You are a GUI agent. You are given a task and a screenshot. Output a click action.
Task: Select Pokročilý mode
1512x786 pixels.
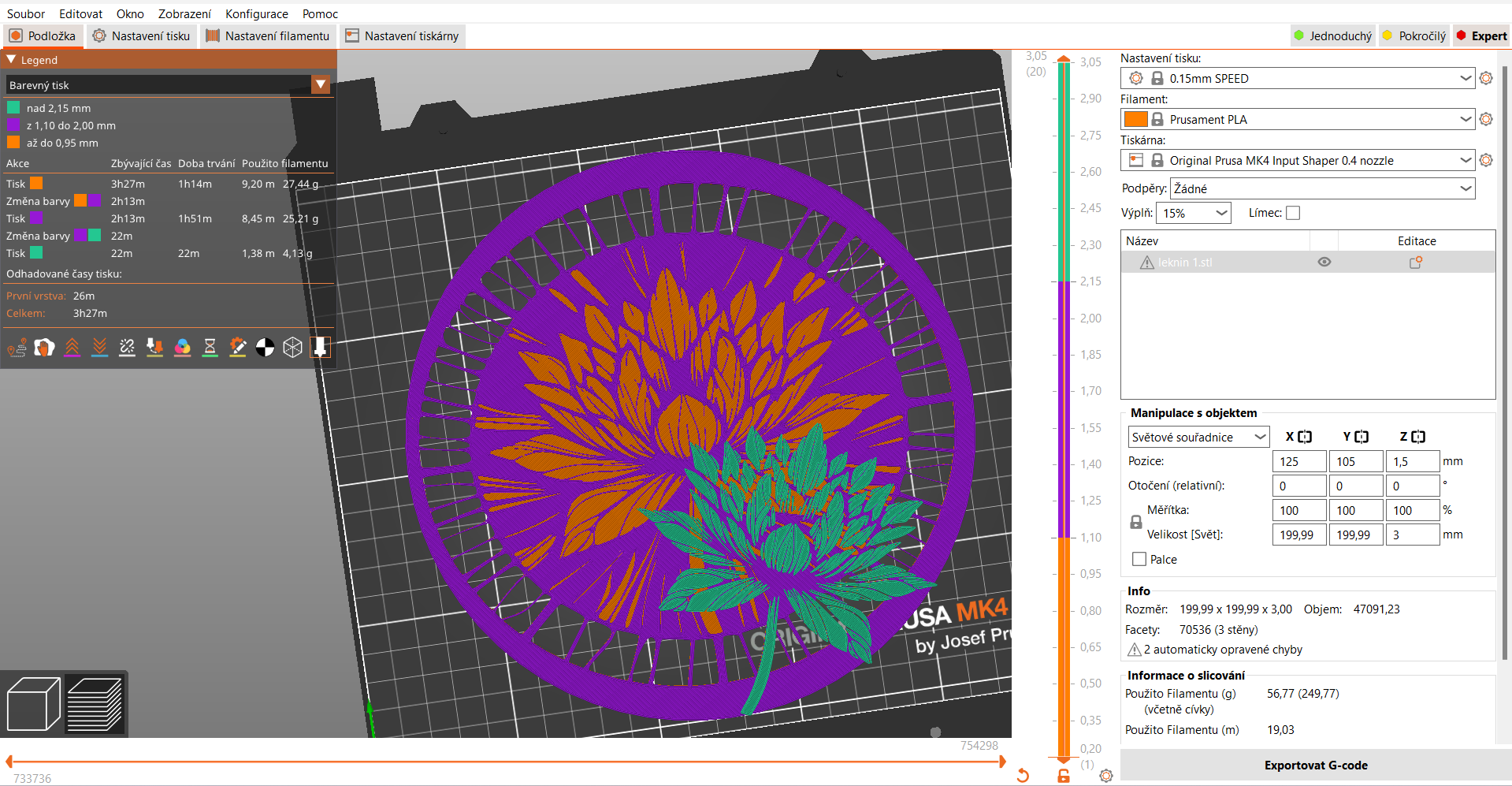pyautogui.click(x=1414, y=35)
